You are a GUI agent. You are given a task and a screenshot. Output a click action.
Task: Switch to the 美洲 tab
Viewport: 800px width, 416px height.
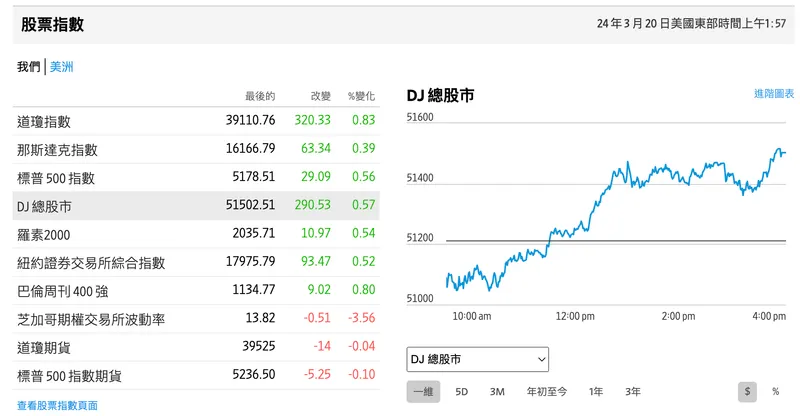point(62,67)
